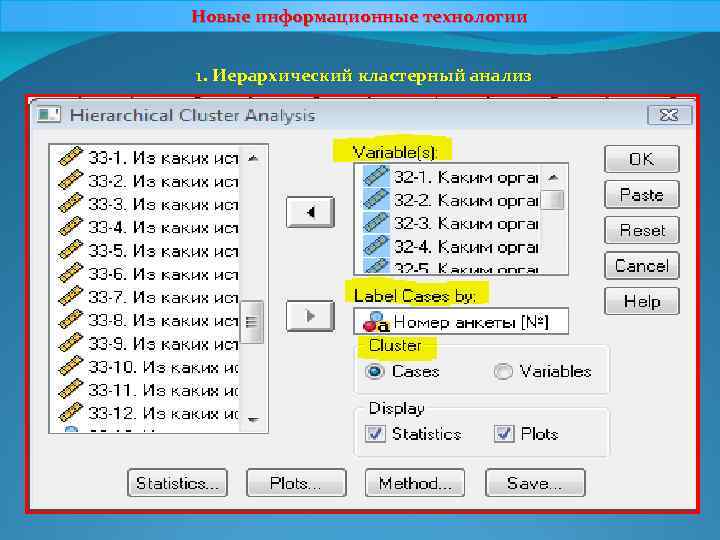Screen dimensions: 720x540
Task: Move variables back with the left arrow button
Action: coord(310,212)
